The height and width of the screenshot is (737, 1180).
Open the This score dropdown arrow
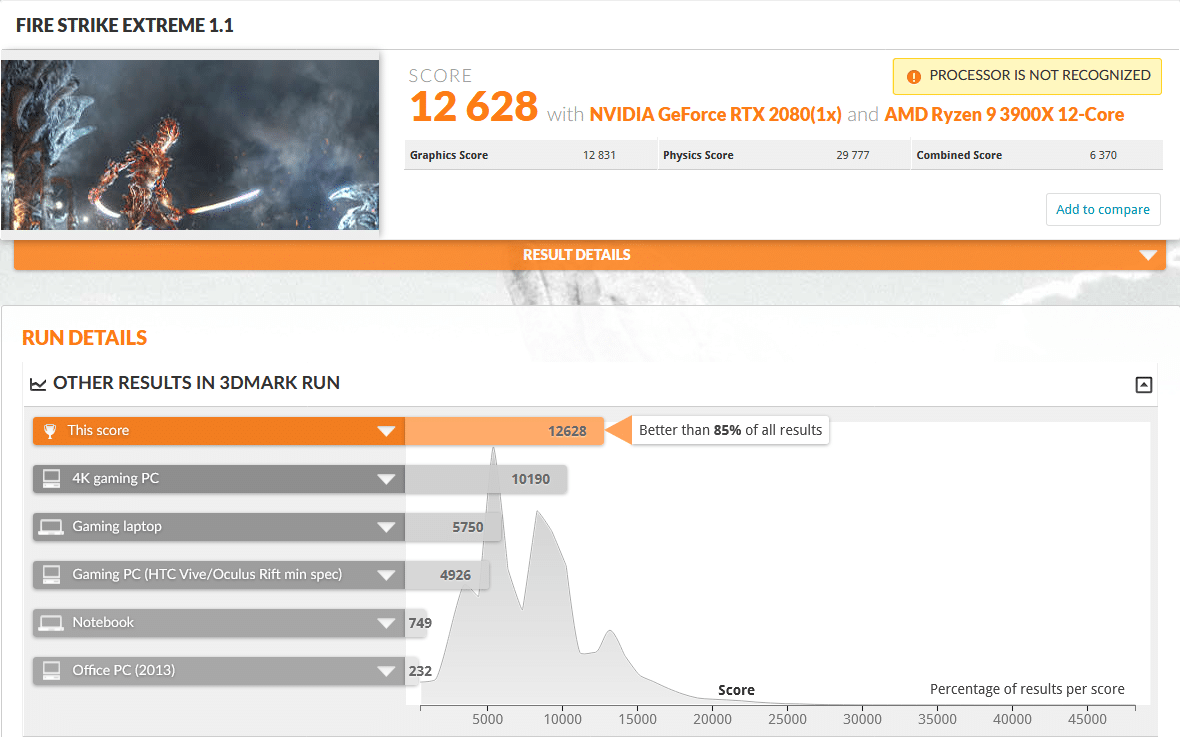(x=386, y=431)
